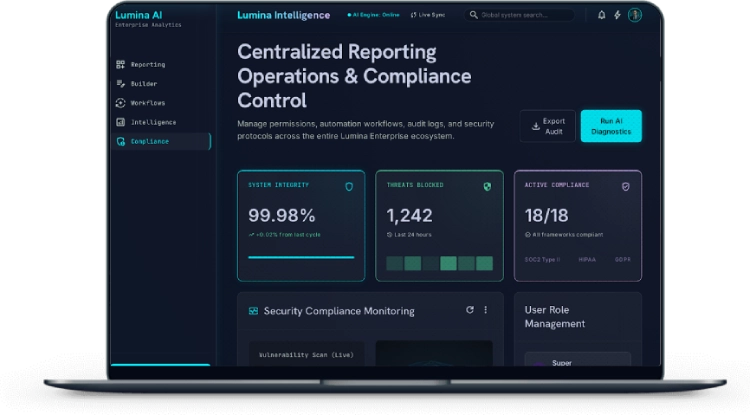Select Compliance in the sidebar
The width and height of the screenshot is (750, 415).
(x=161, y=142)
